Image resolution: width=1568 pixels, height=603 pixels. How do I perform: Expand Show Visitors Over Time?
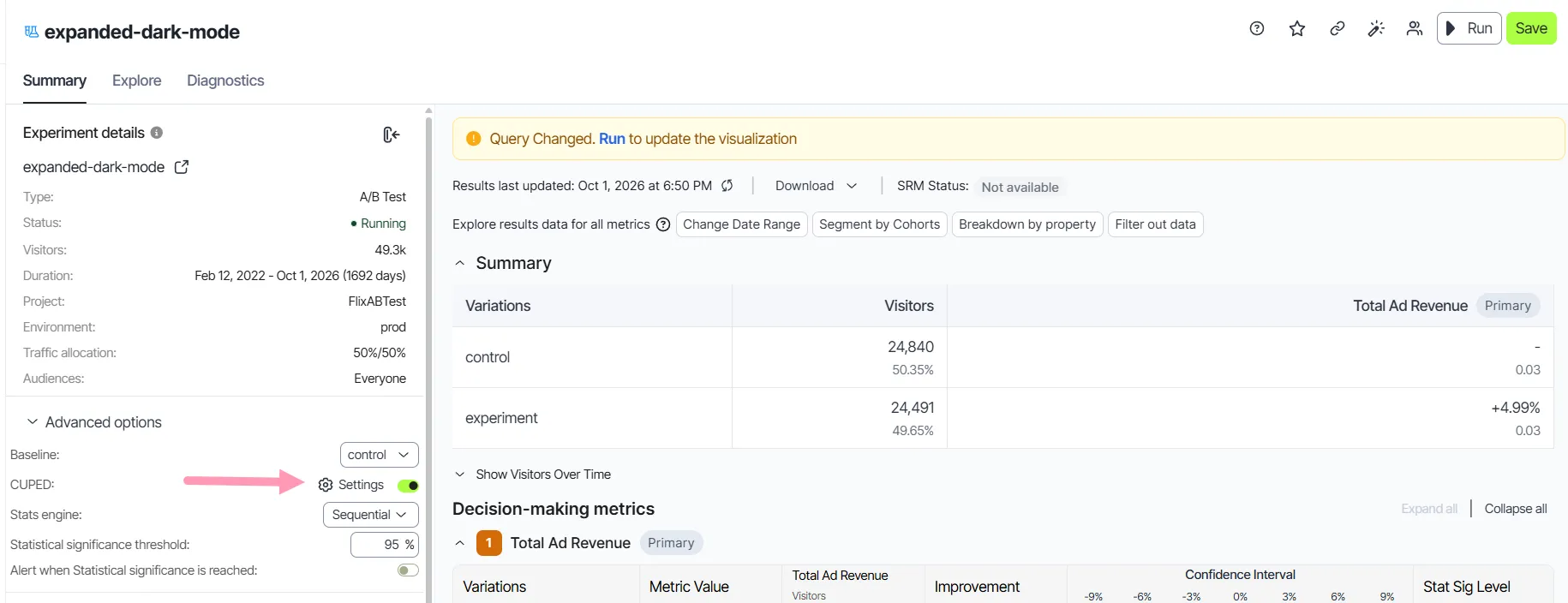[460, 475]
